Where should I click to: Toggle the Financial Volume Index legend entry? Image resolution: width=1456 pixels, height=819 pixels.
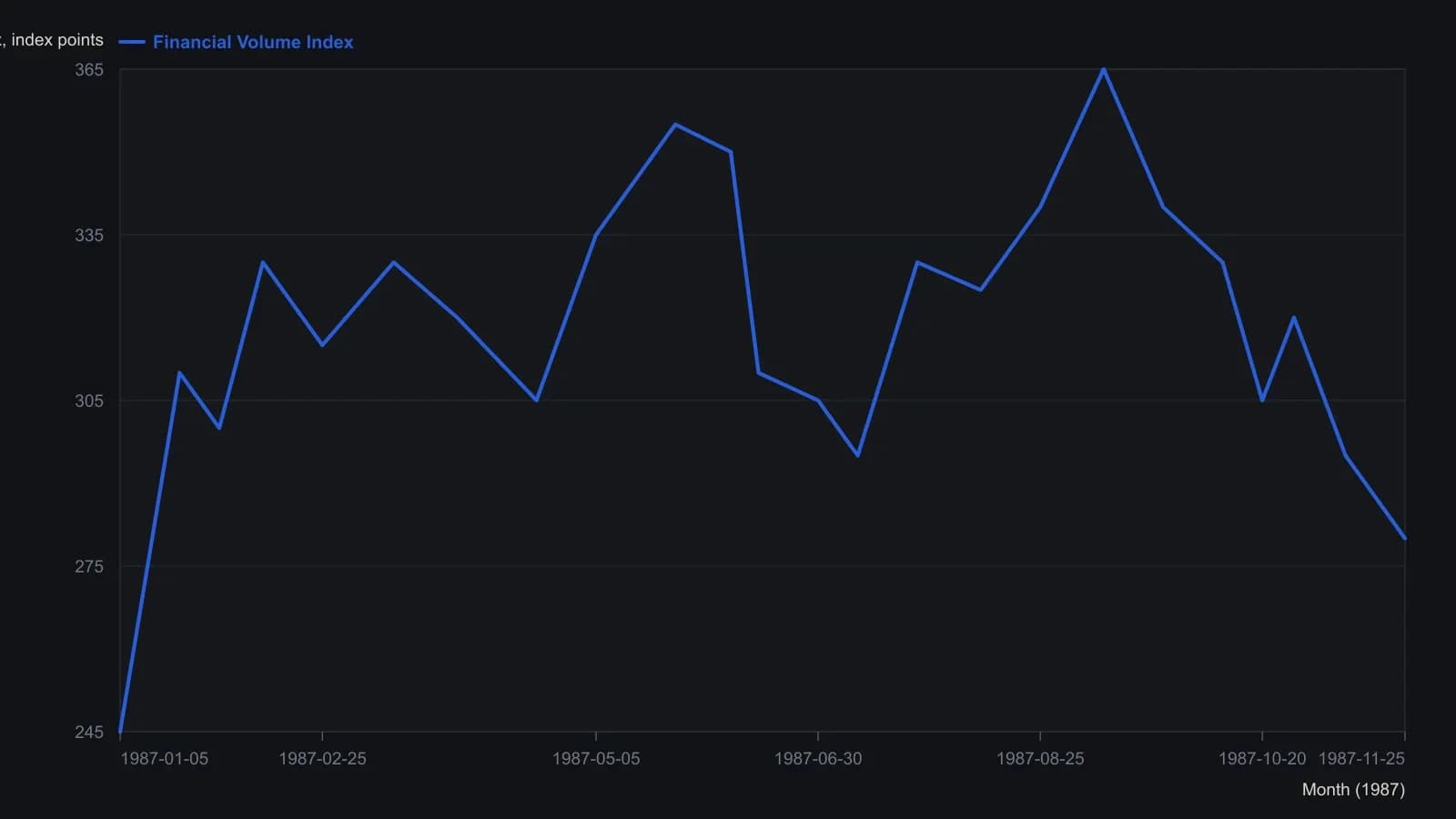click(x=236, y=42)
